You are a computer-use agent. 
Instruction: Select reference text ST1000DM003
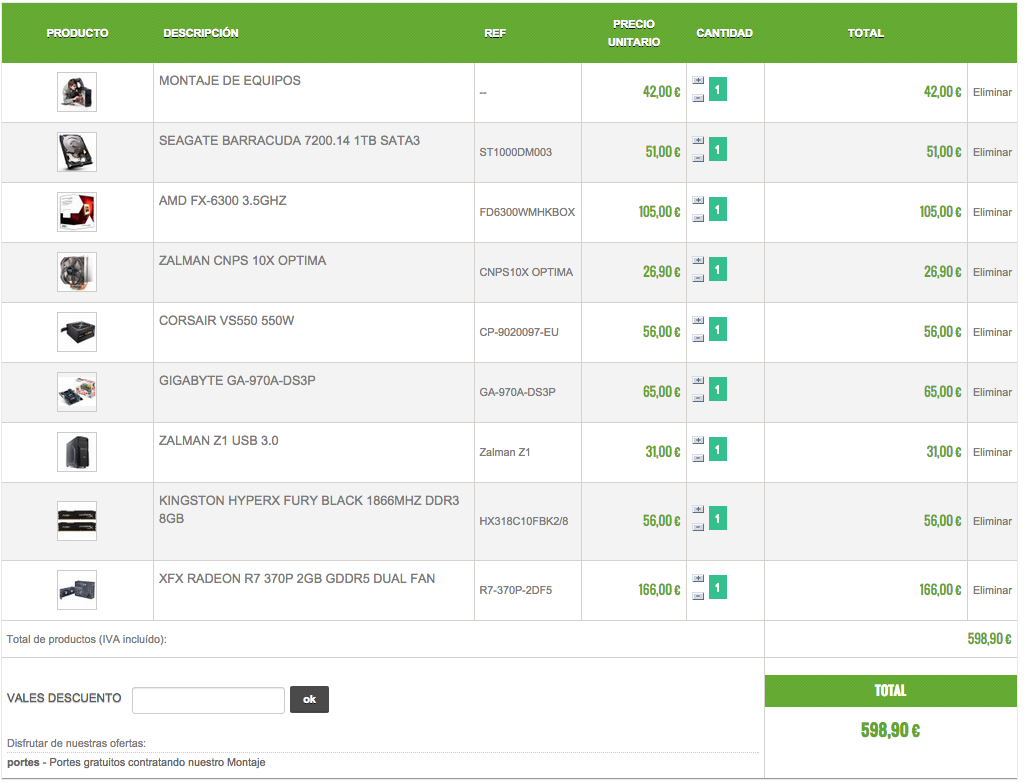516,153
